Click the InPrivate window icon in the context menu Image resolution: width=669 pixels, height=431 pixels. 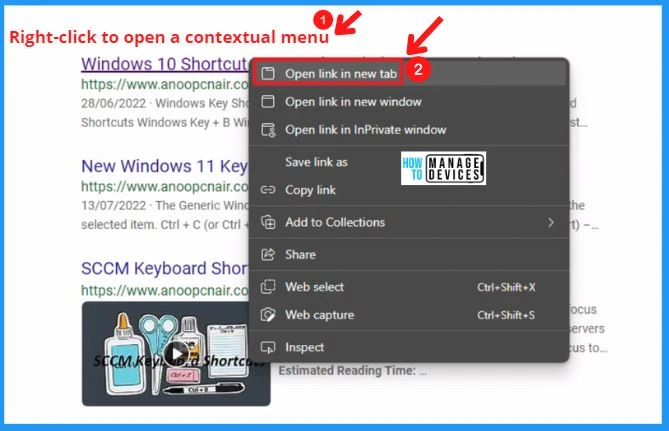(x=268, y=130)
